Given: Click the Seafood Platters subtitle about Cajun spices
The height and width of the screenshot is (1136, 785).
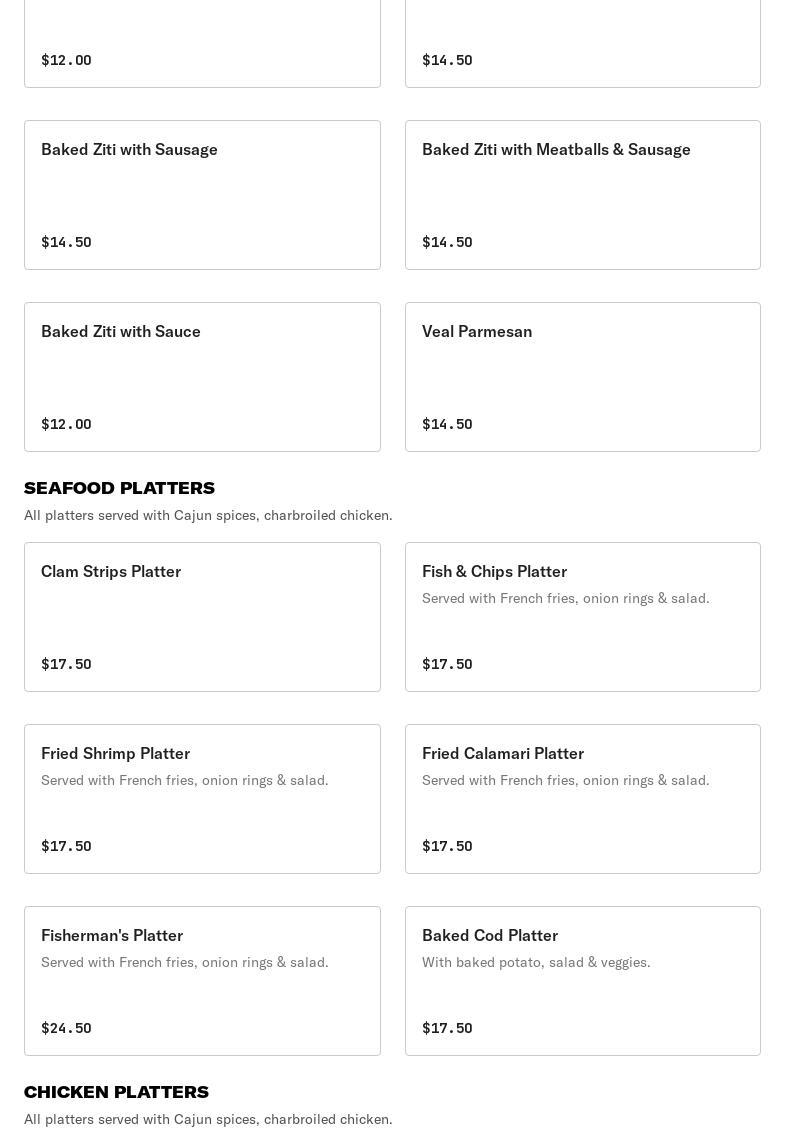Looking at the screenshot, I should coord(208,515).
